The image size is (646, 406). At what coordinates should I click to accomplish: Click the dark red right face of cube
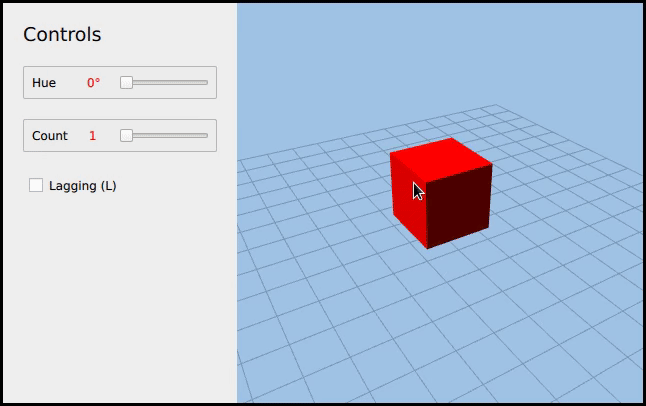[x=460, y=207]
